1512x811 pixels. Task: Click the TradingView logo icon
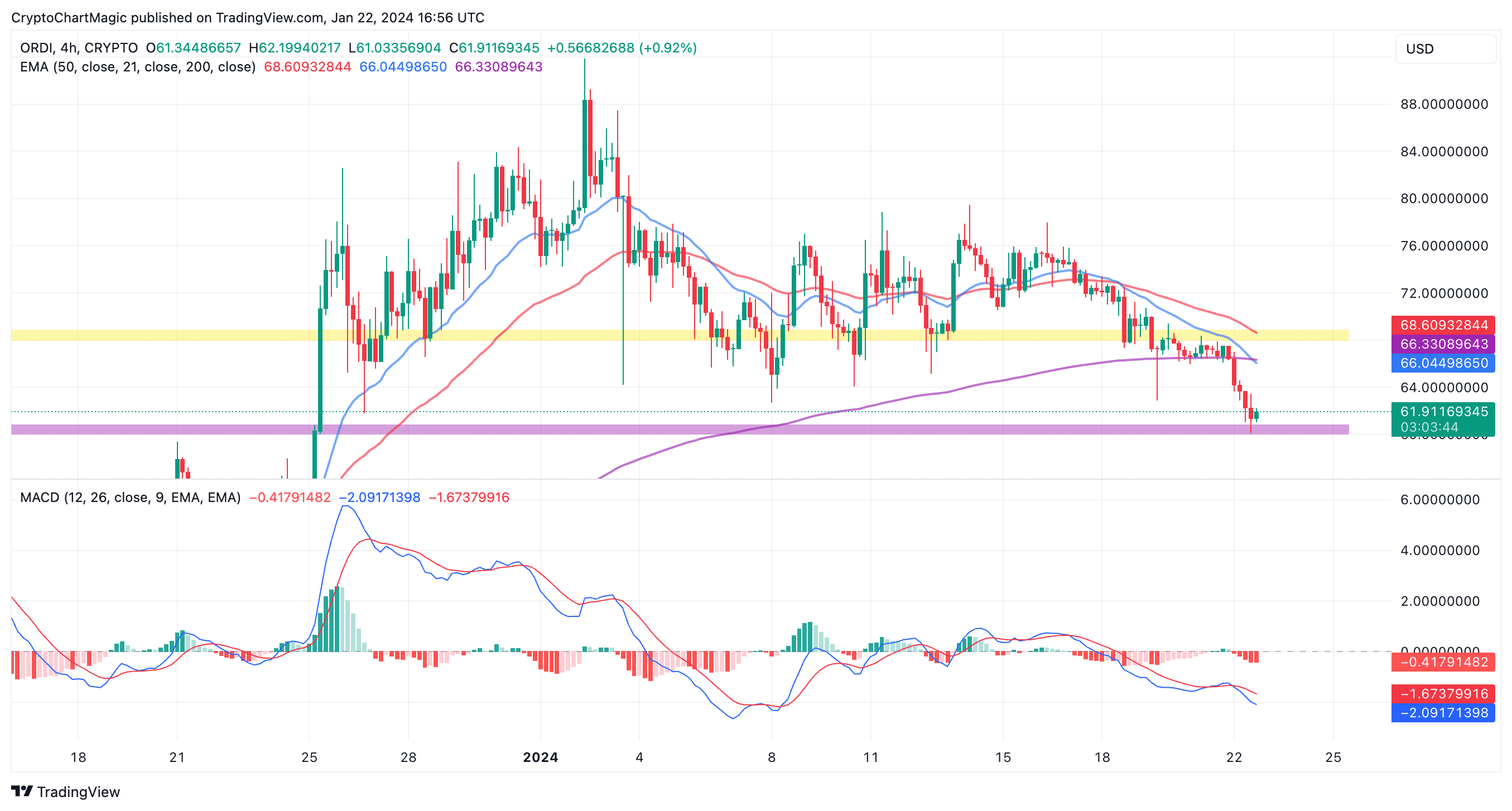point(22,791)
